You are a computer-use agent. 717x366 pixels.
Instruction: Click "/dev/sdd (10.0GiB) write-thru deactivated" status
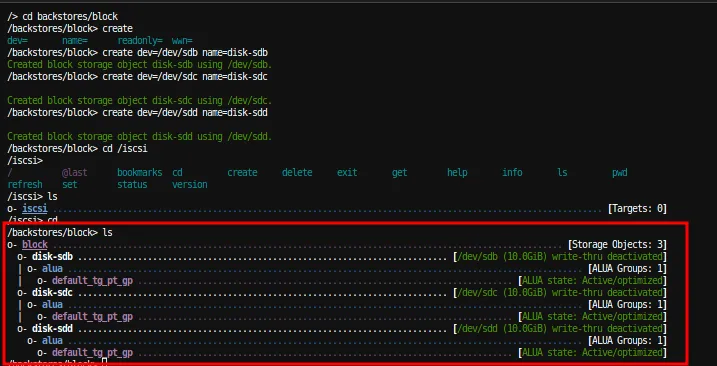[560, 328]
